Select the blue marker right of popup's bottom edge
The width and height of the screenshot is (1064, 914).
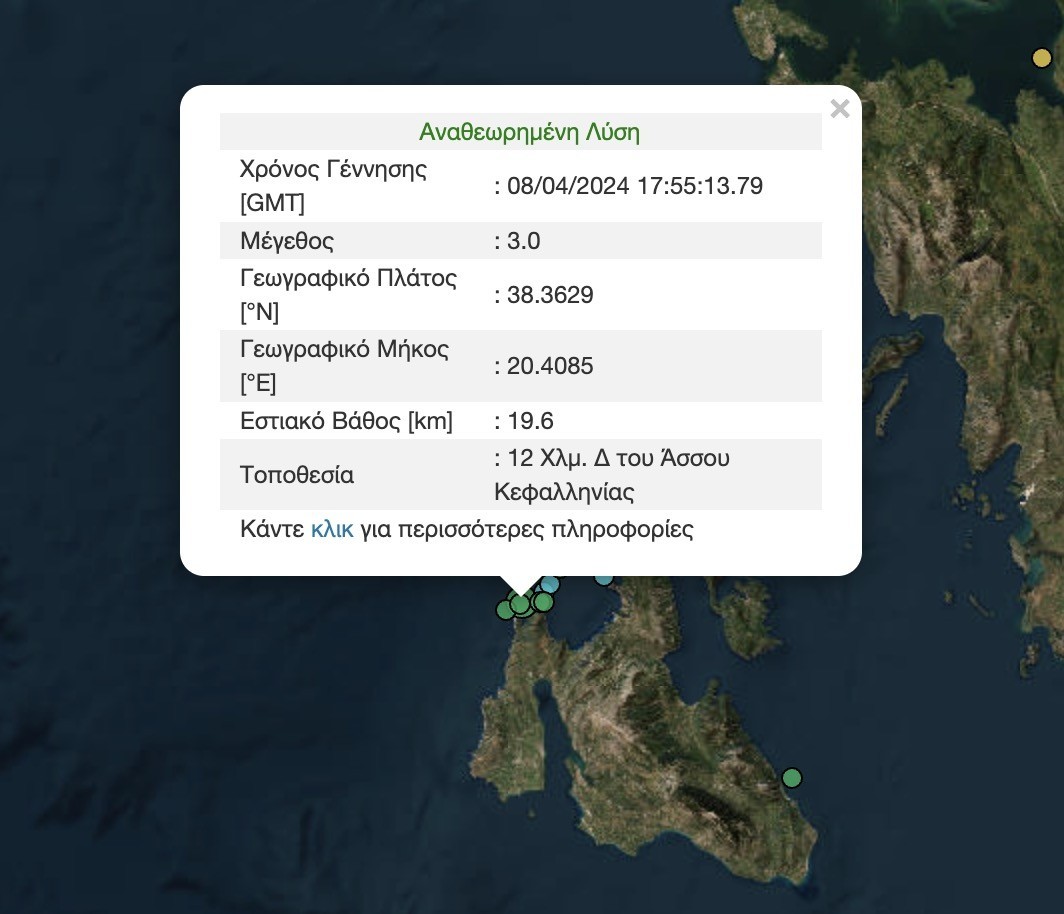(x=604, y=577)
